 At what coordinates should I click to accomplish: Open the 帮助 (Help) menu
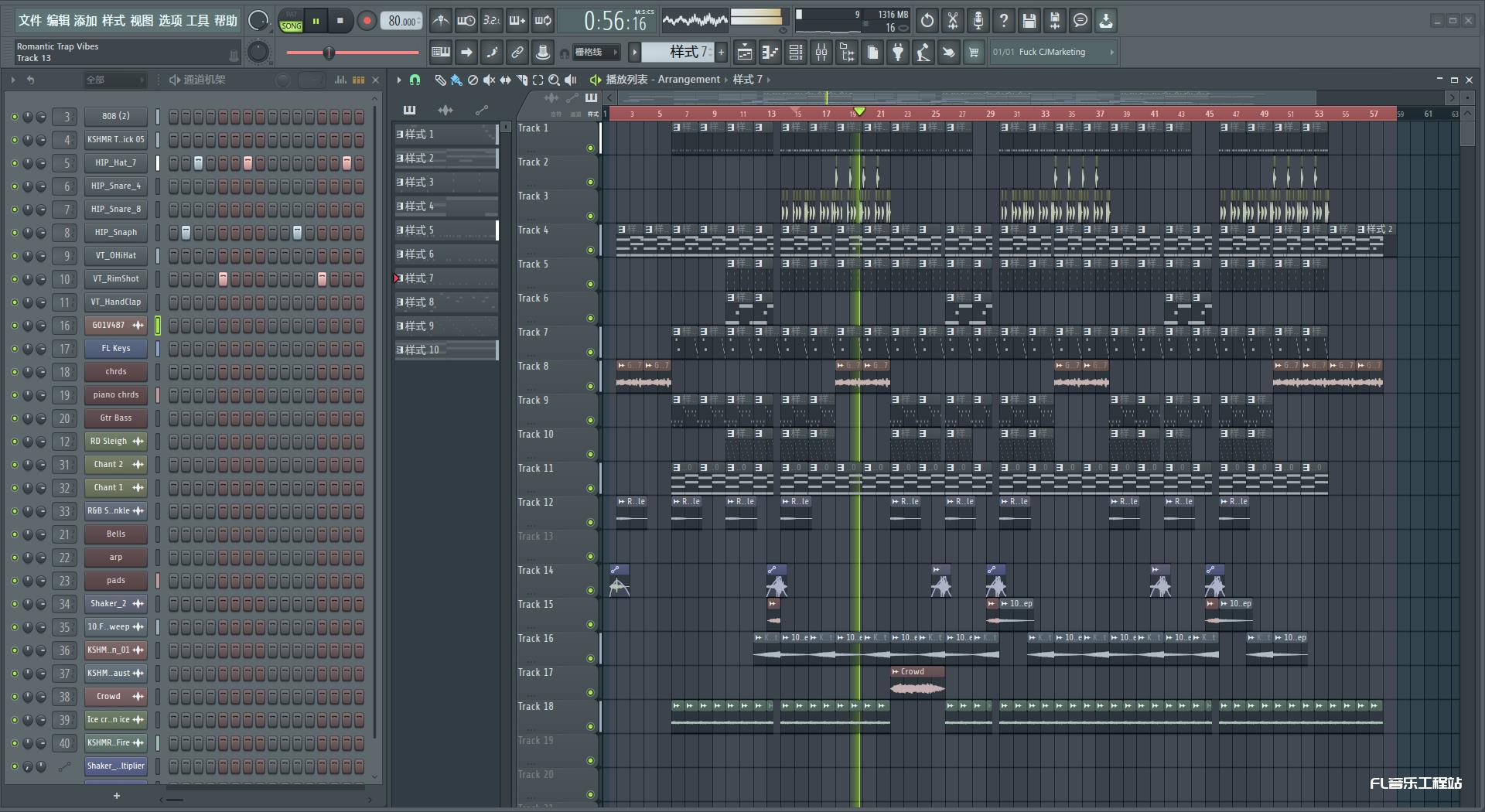[226, 20]
